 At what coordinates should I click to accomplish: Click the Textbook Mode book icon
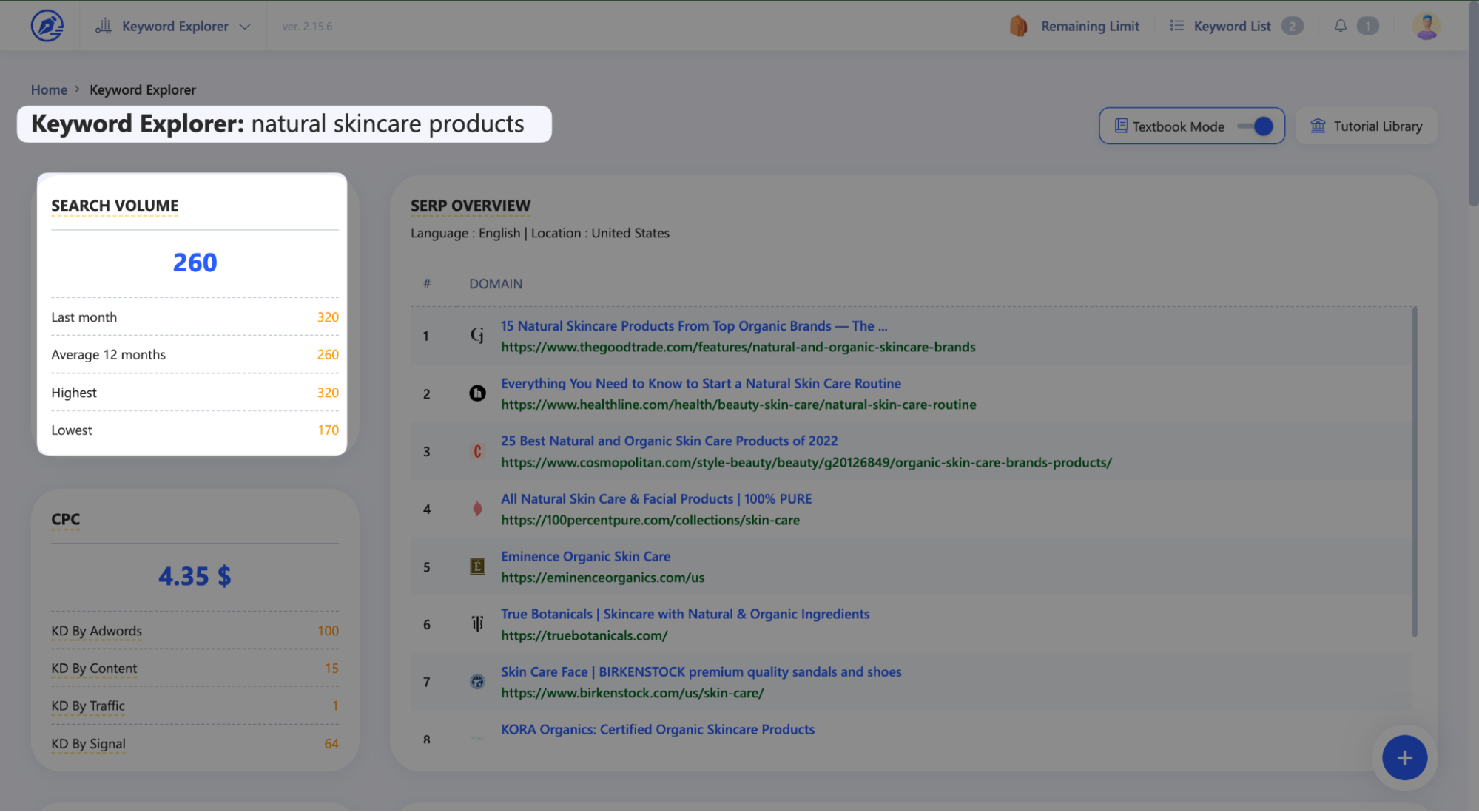(x=1121, y=126)
